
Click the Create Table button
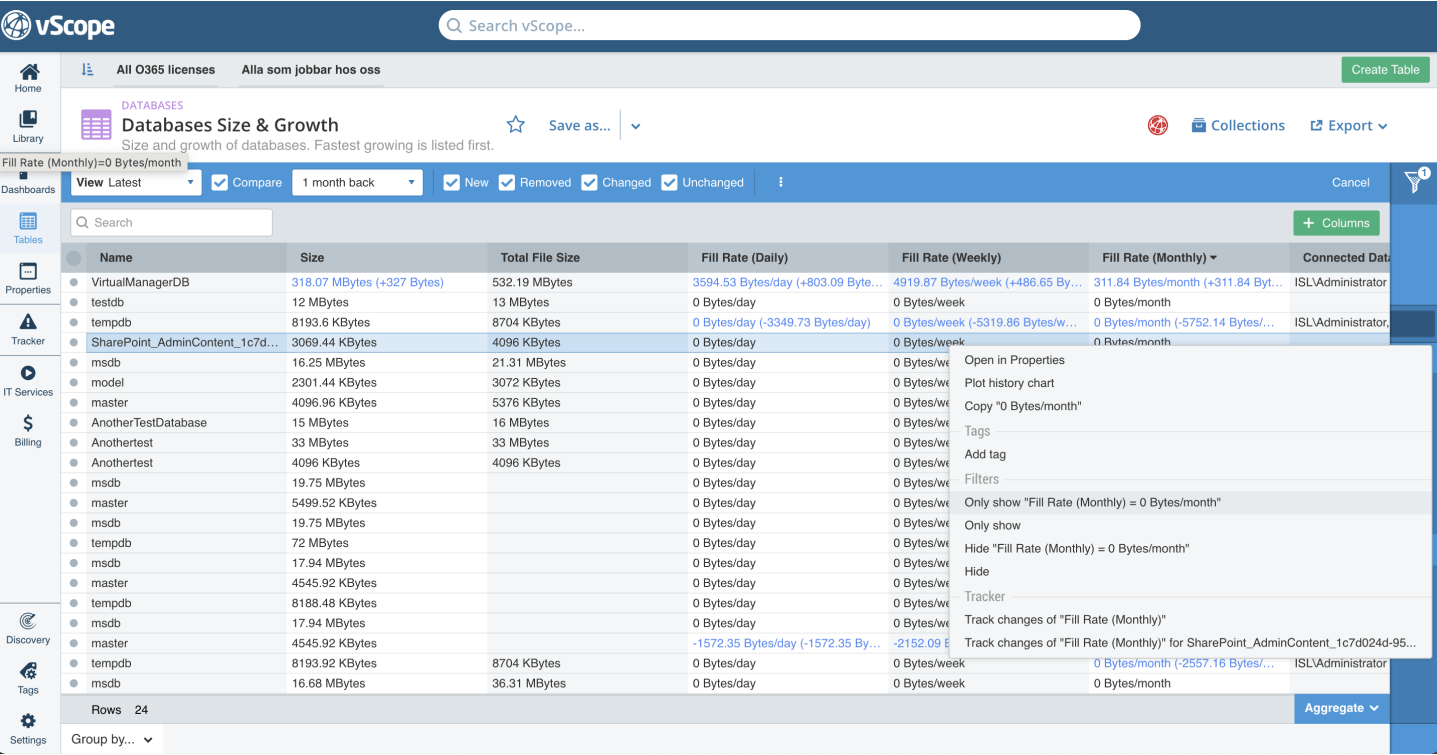pos(1385,70)
